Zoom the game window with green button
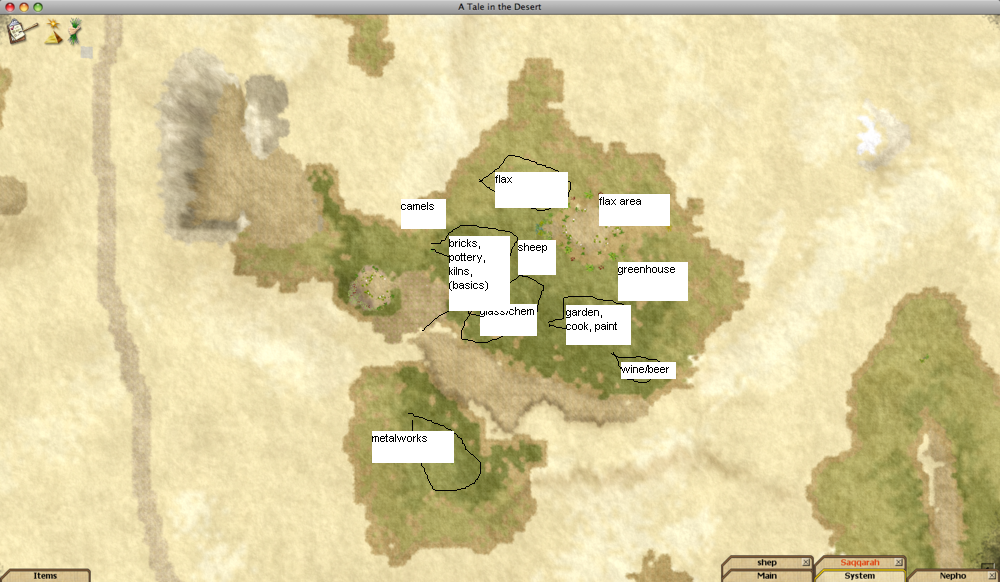 [38, 7]
